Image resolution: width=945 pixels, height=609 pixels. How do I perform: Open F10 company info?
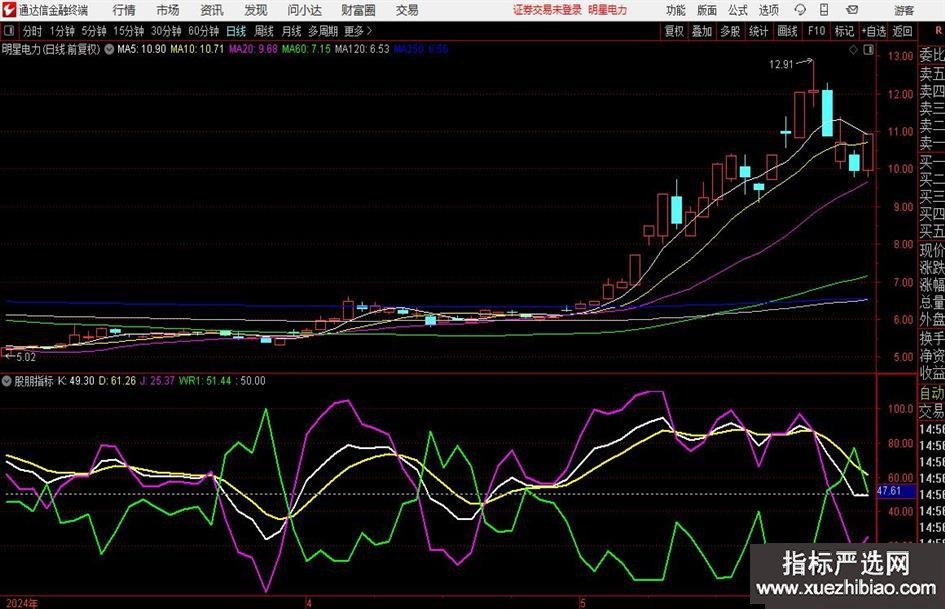(x=817, y=31)
